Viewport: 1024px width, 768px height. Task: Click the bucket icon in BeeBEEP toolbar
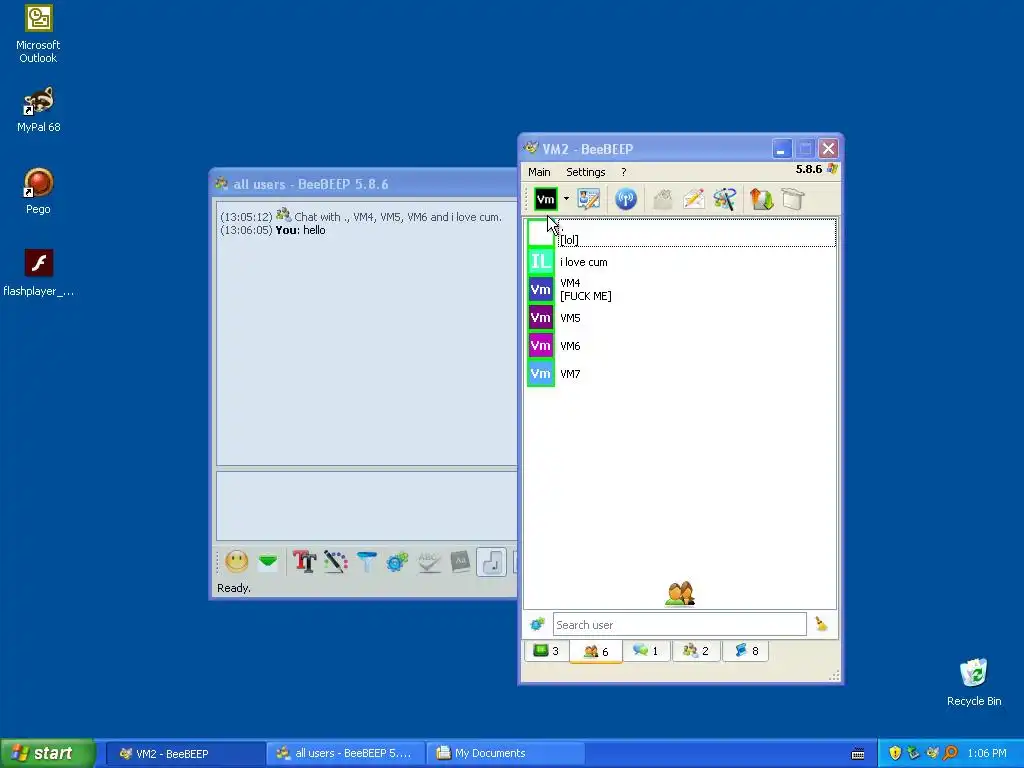[793, 199]
